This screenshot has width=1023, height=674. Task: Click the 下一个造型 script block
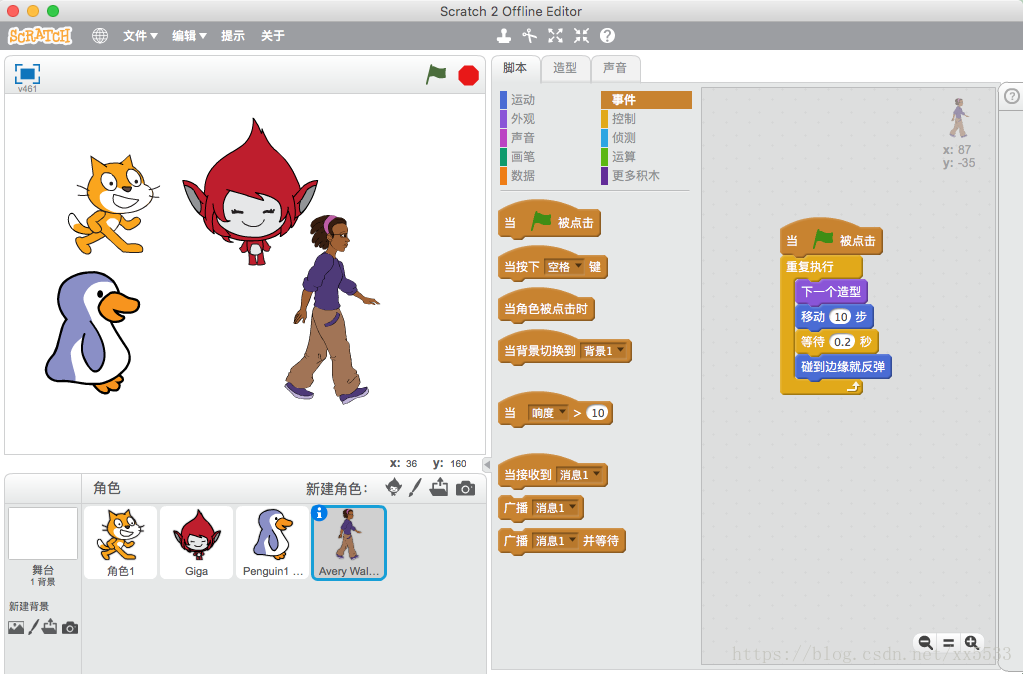point(831,292)
